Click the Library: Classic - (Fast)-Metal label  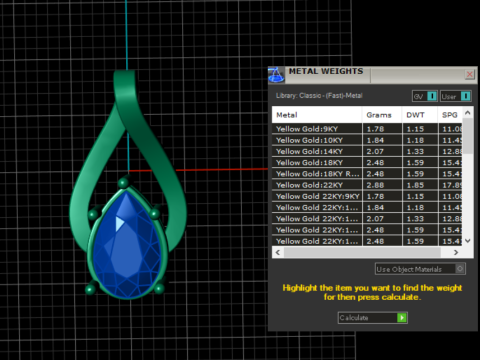319,96
